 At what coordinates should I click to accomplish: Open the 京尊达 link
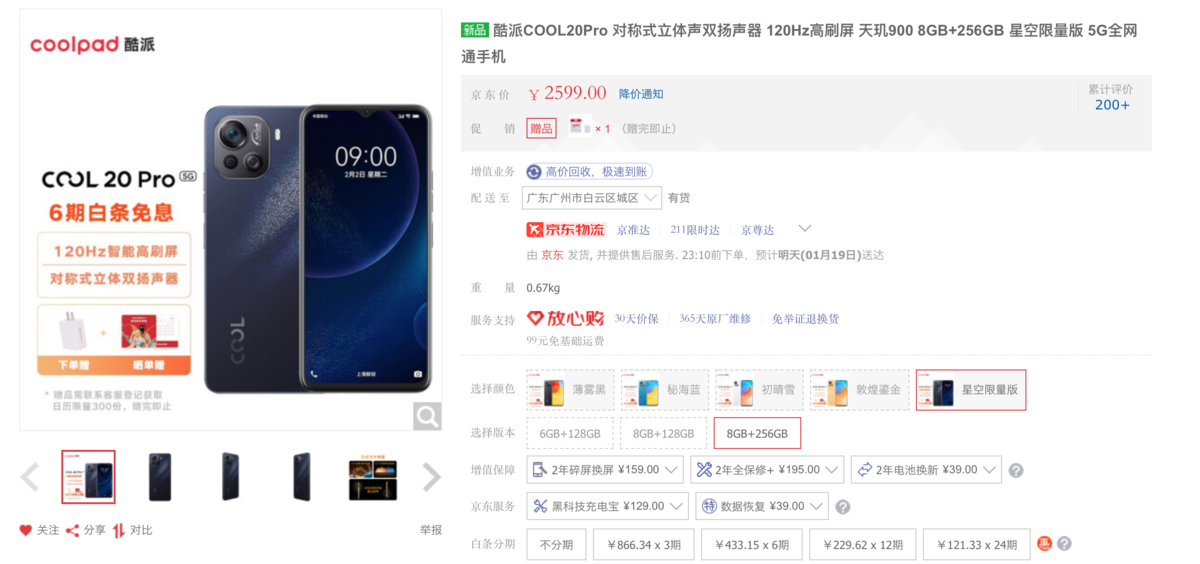(x=757, y=230)
